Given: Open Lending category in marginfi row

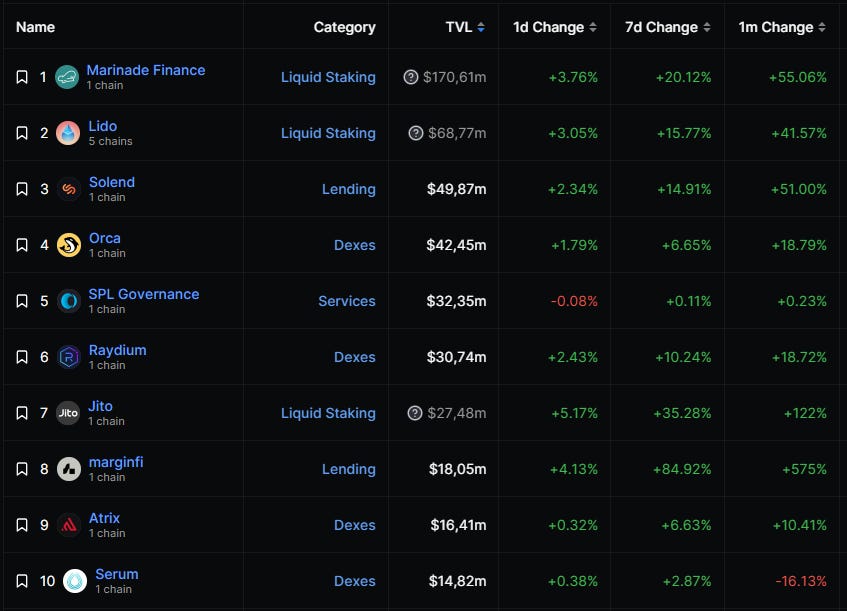Looking at the screenshot, I should click(x=348, y=469).
